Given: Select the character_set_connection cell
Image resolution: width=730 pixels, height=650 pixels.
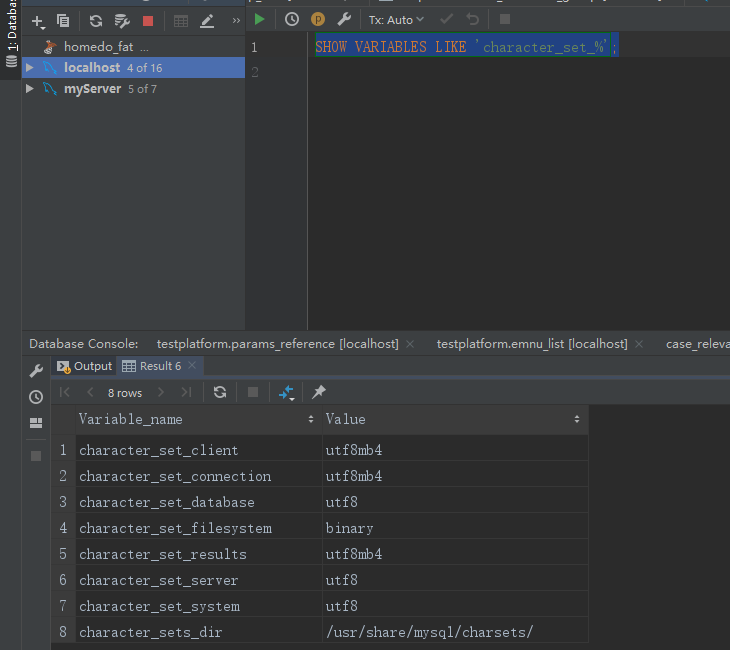Looking at the screenshot, I should pos(198,476).
